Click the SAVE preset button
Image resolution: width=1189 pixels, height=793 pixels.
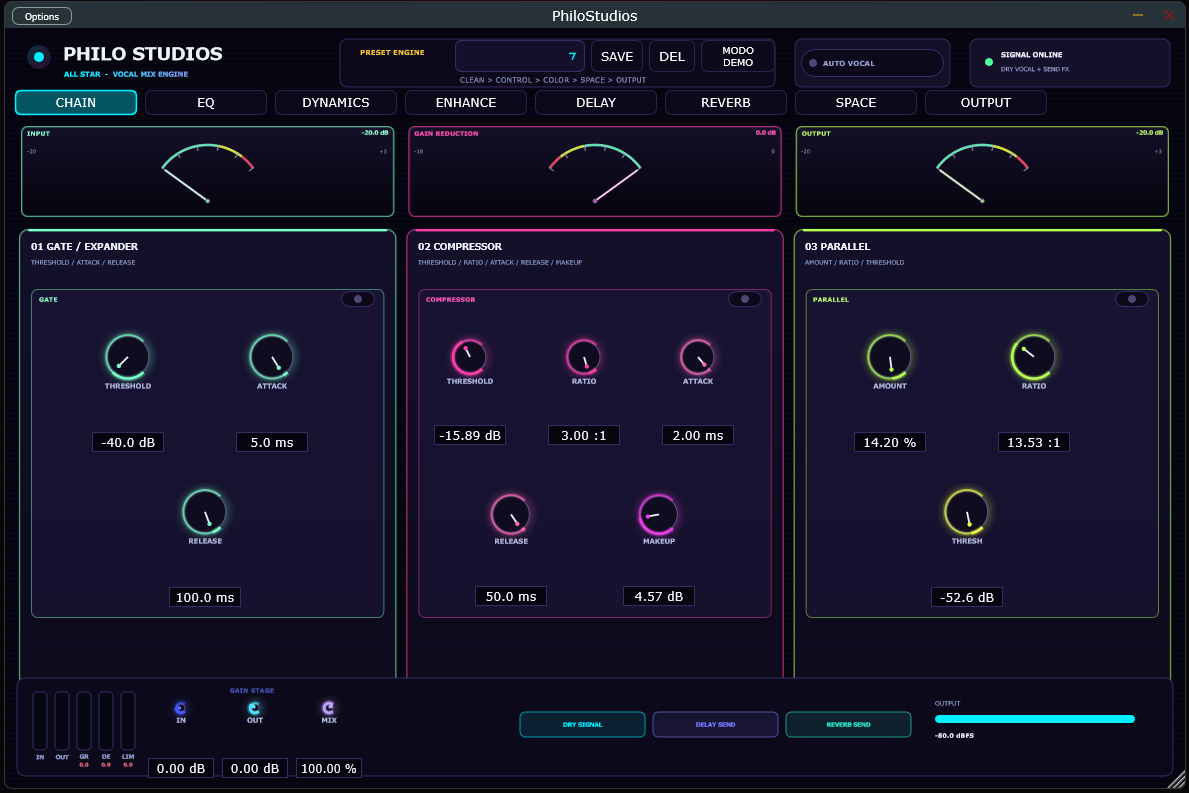(x=616, y=56)
